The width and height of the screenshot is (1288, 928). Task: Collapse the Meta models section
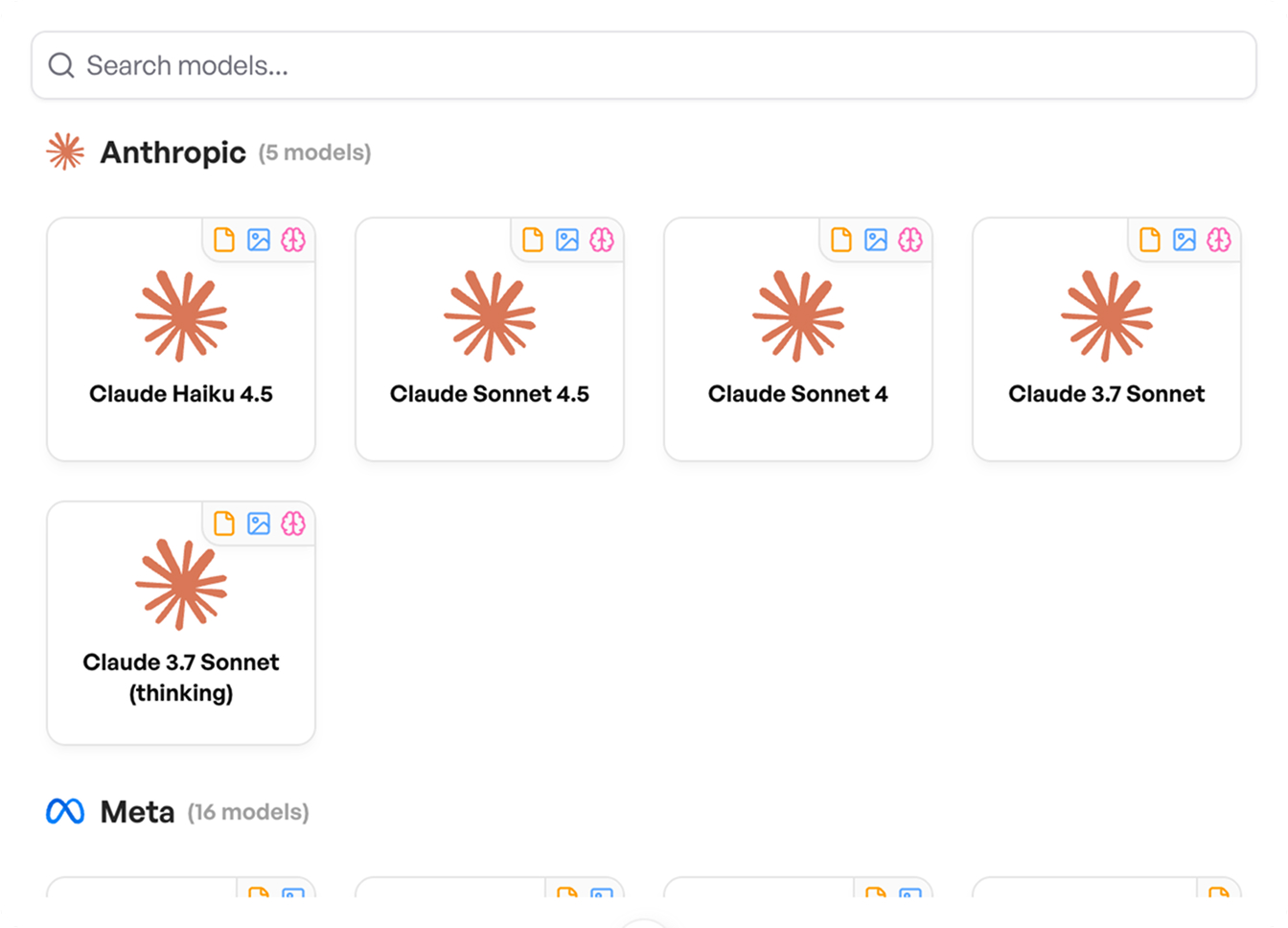(x=138, y=811)
